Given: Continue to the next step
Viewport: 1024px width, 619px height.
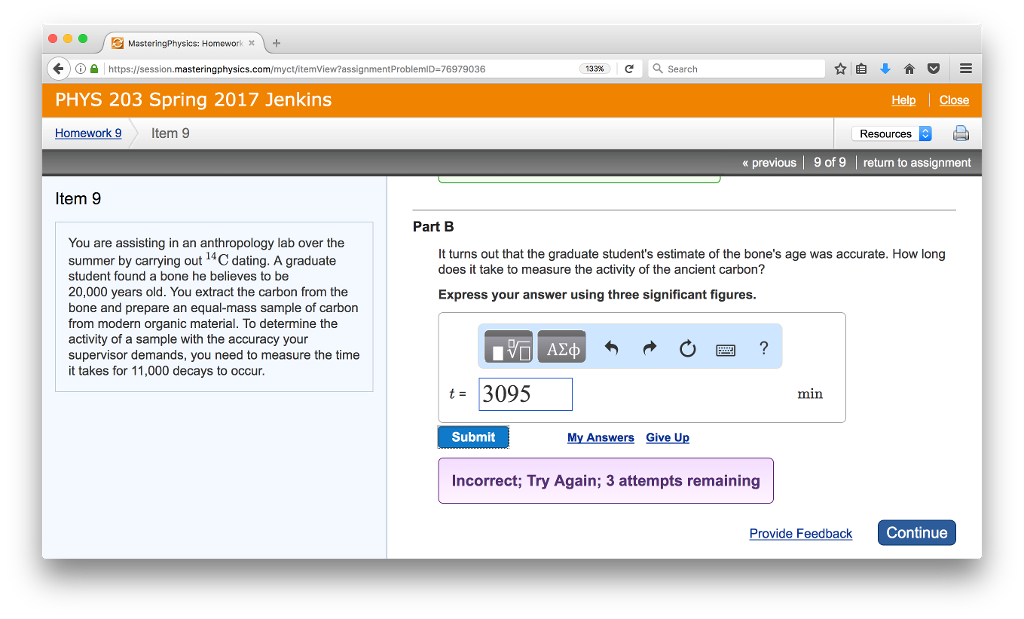Looking at the screenshot, I should (916, 533).
